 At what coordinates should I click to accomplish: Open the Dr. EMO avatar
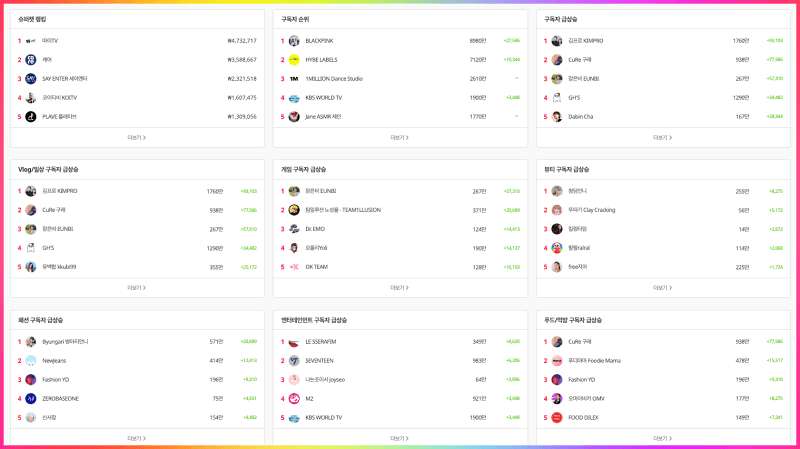point(294,229)
